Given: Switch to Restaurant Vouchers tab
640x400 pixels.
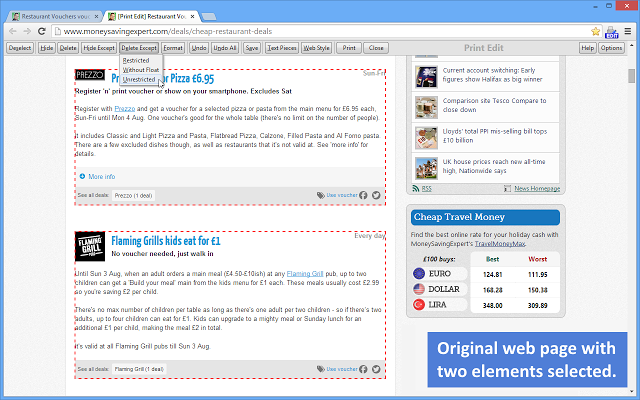Looking at the screenshot, I should point(54,16).
